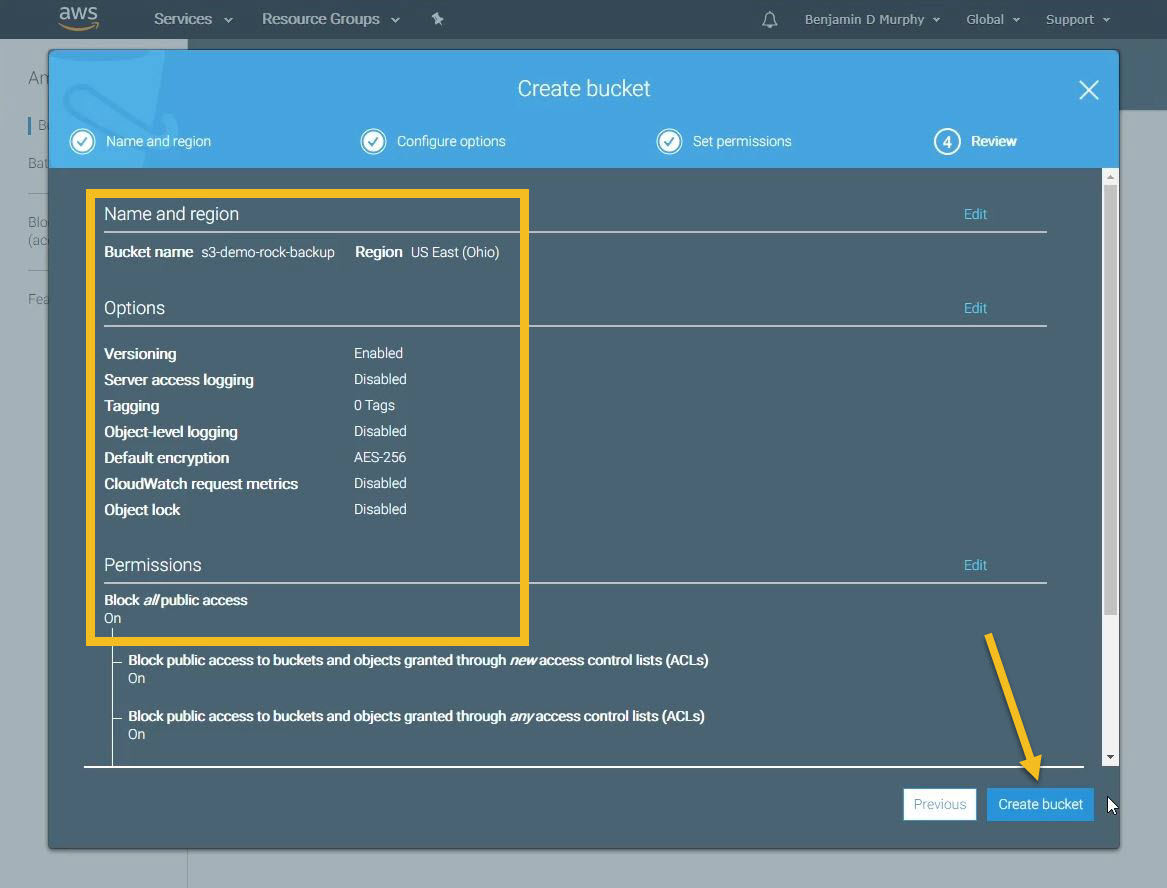Click the Server access logging label
Image resolution: width=1167 pixels, height=888 pixels.
(x=179, y=380)
